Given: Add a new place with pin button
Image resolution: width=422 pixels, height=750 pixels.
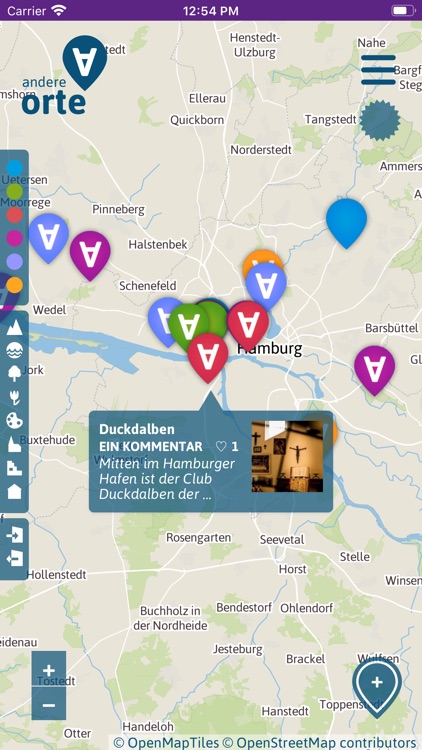Looking at the screenshot, I should tap(377, 687).
